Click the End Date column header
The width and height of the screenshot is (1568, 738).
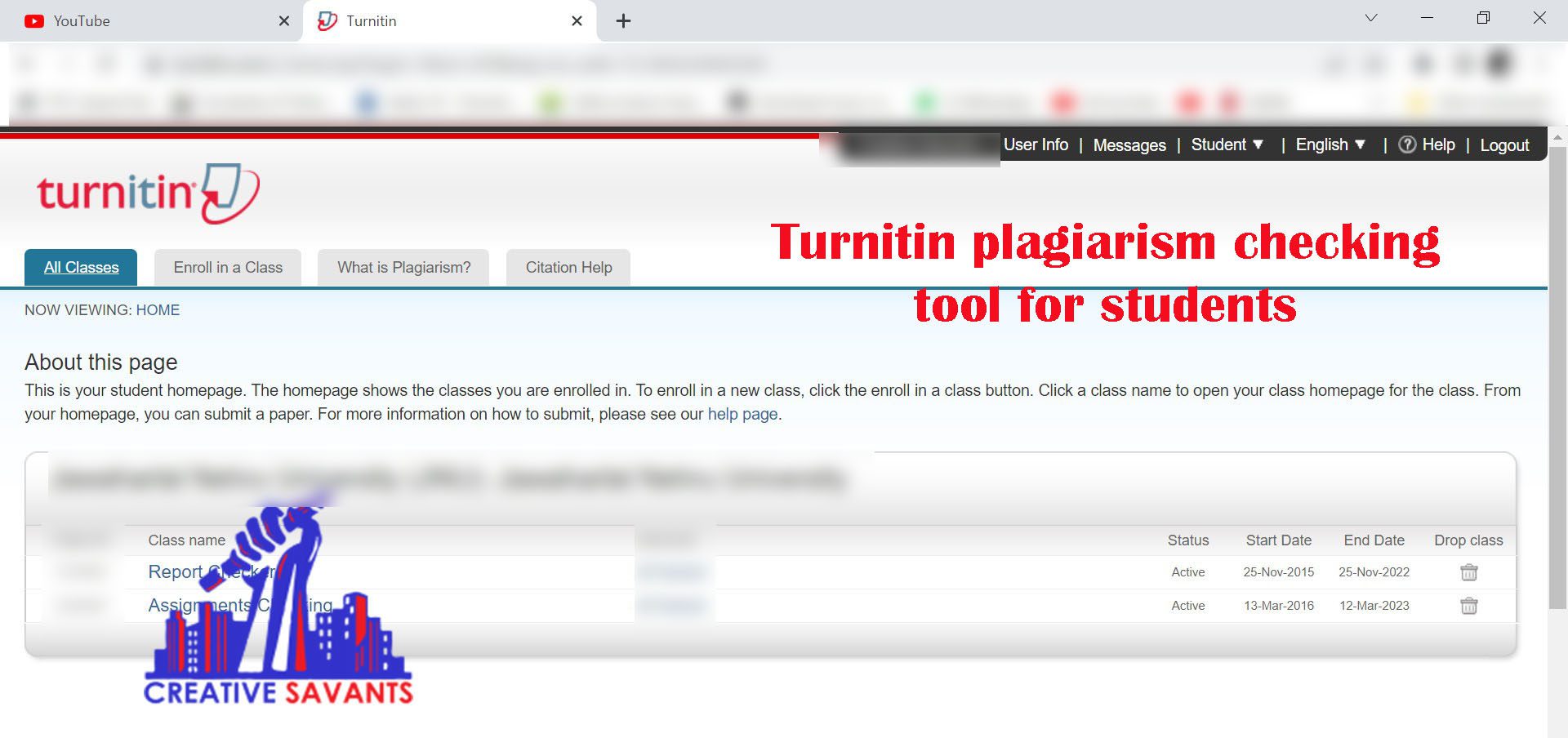click(x=1374, y=540)
